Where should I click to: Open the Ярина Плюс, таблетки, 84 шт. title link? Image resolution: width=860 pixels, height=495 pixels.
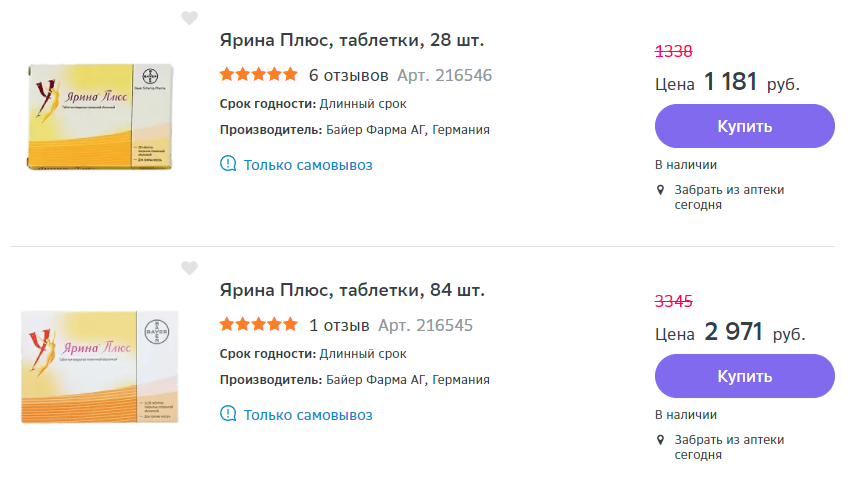351,291
